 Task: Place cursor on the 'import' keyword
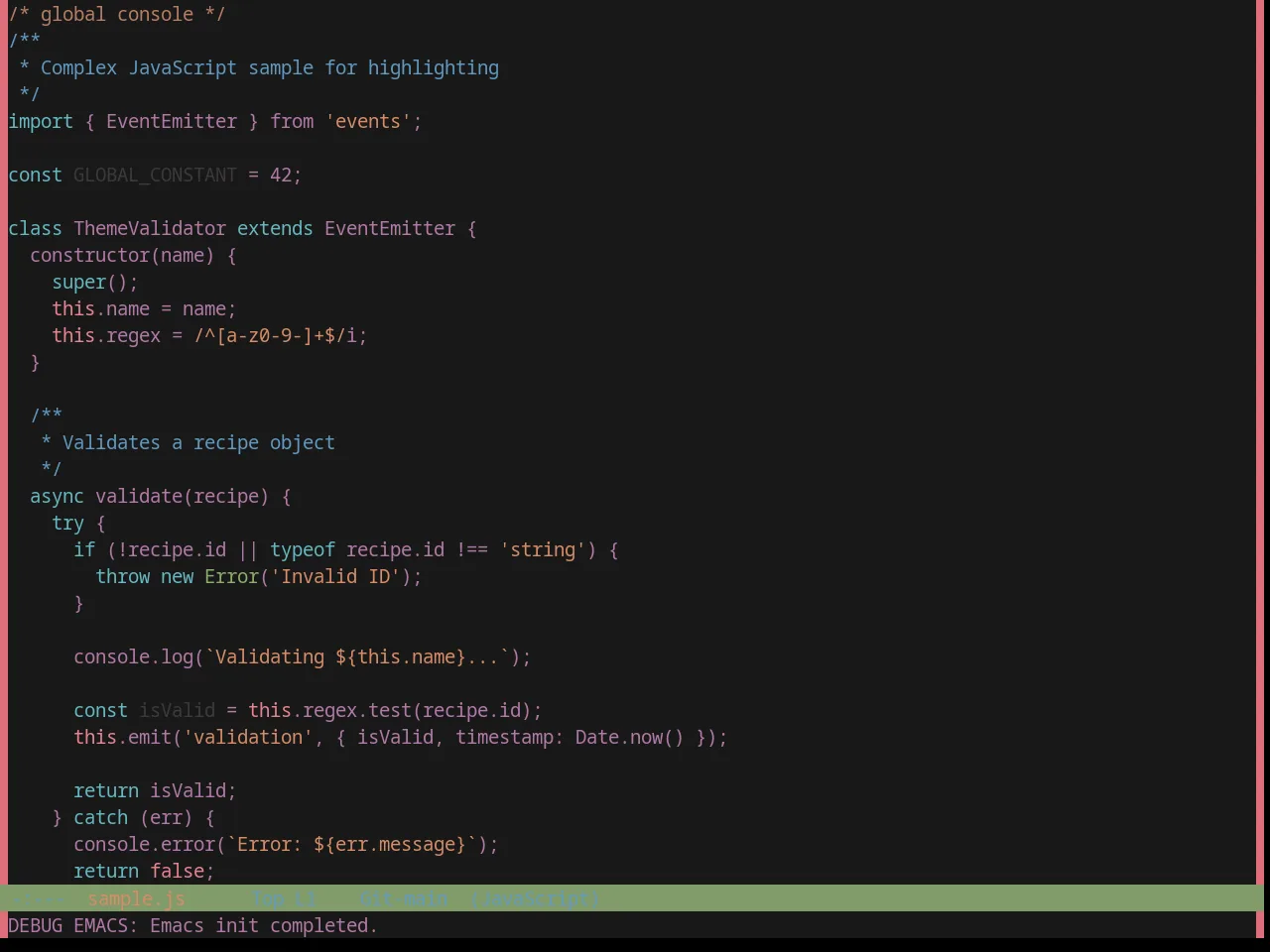coord(41,121)
